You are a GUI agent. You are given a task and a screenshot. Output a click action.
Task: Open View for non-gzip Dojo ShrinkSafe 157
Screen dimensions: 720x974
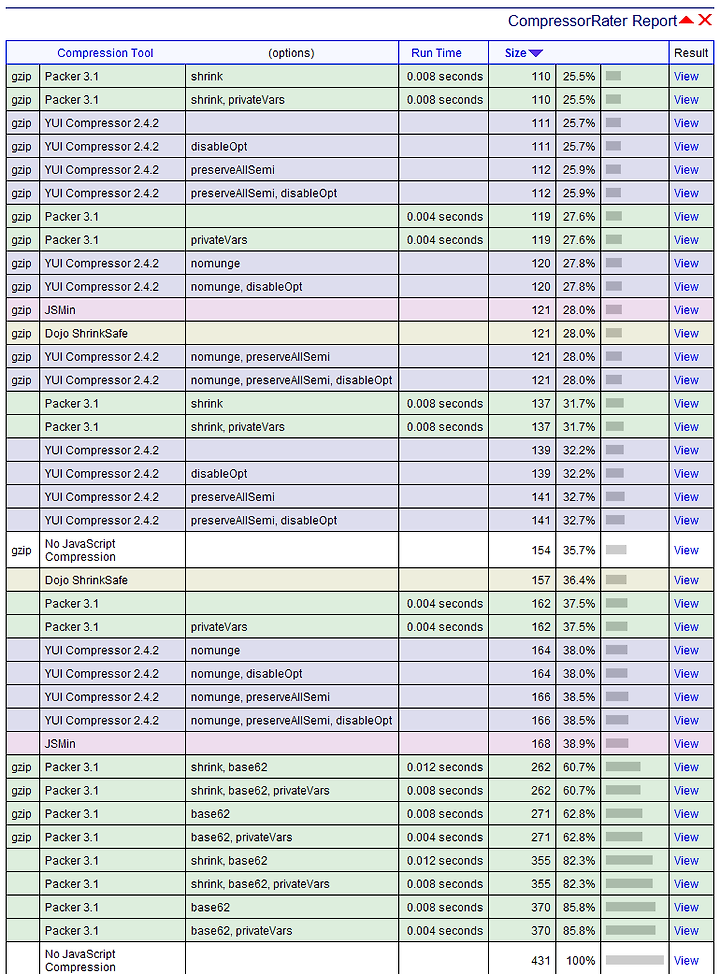686,580
